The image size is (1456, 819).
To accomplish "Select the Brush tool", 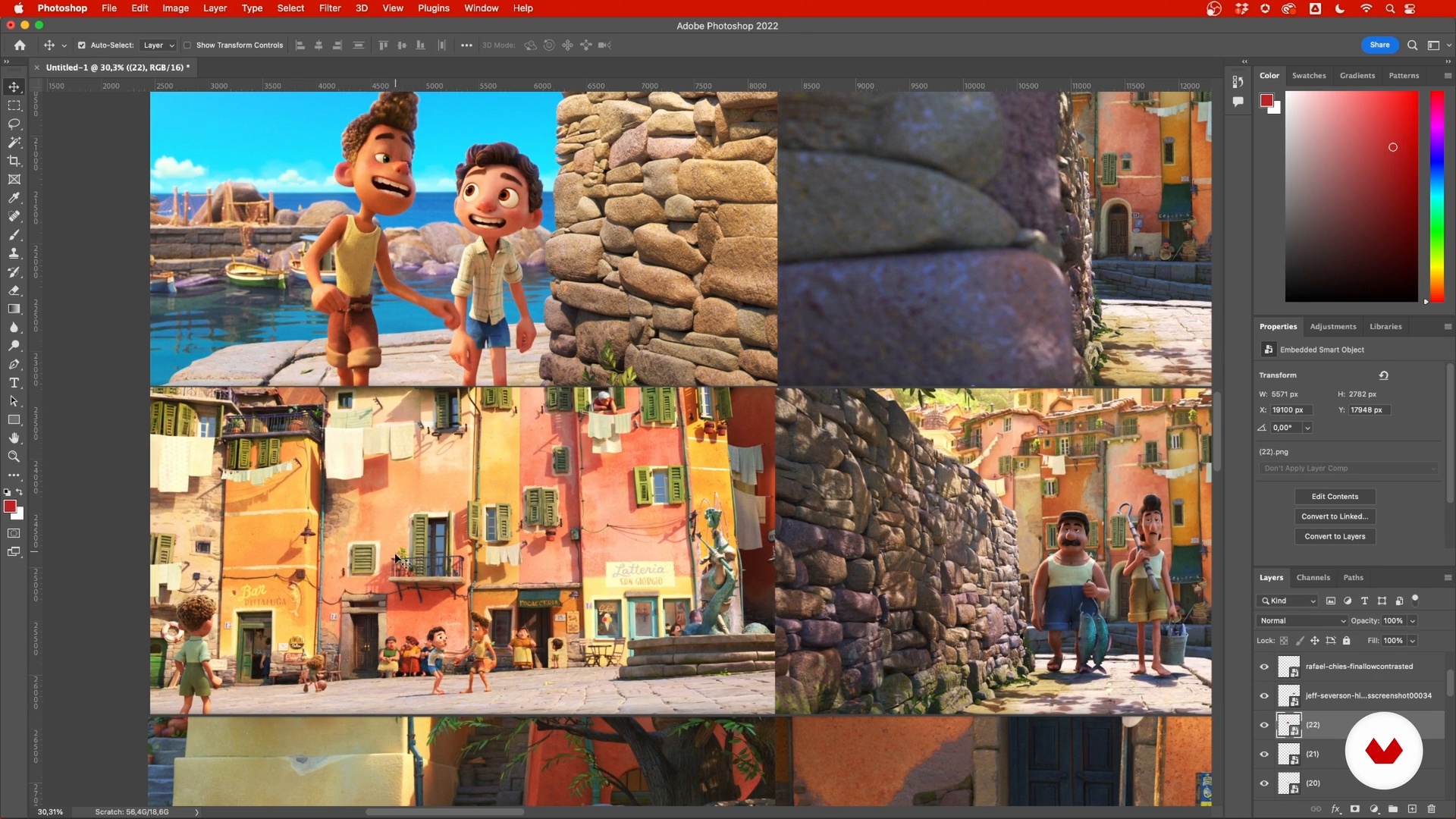I will [14, 235].
